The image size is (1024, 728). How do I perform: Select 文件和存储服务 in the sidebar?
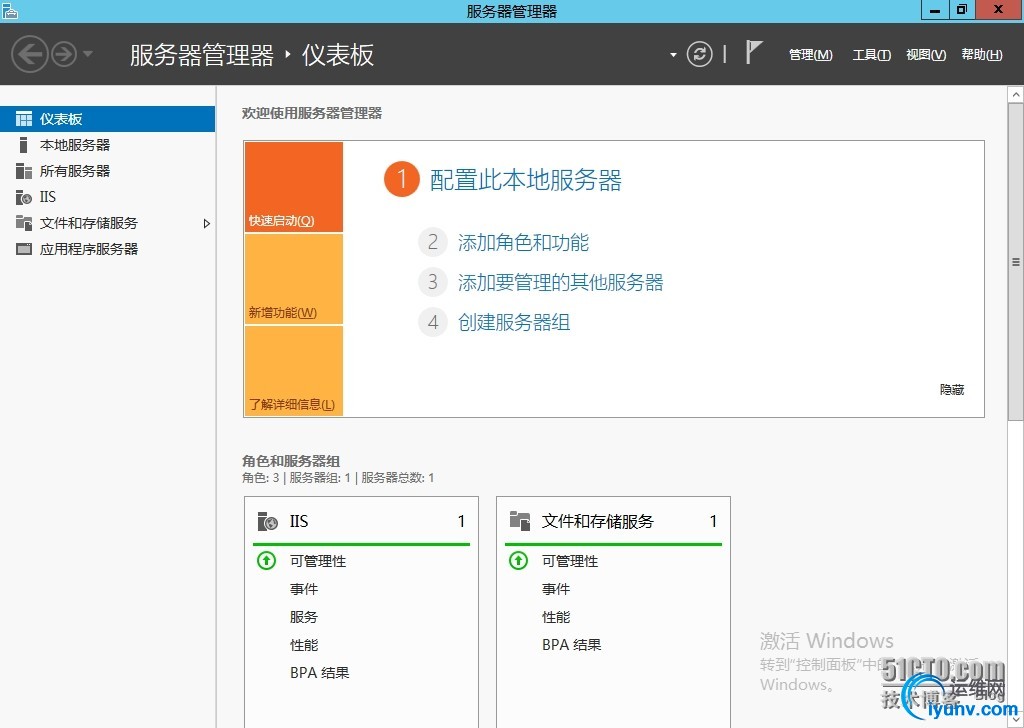click(x=107, y=223)
